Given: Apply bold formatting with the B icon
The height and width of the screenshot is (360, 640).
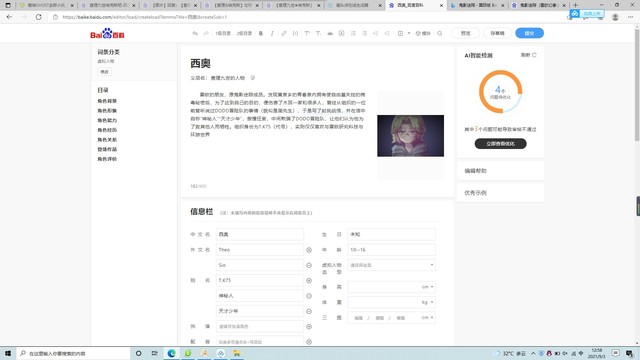Looking at the screenshot, I should [x=261, y=33].
